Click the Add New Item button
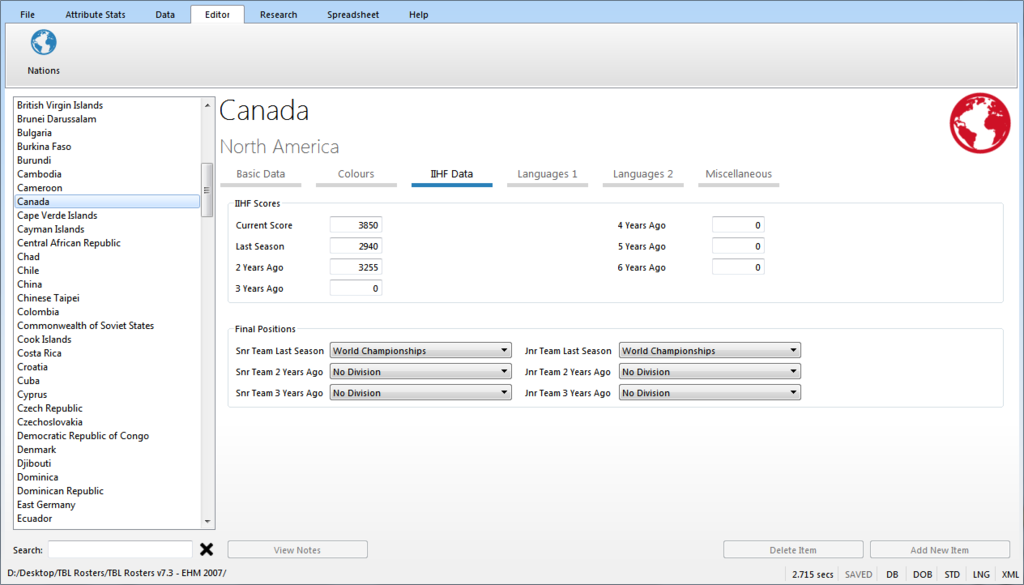This screenshot has height=585, width=1024. pos(940,550)
